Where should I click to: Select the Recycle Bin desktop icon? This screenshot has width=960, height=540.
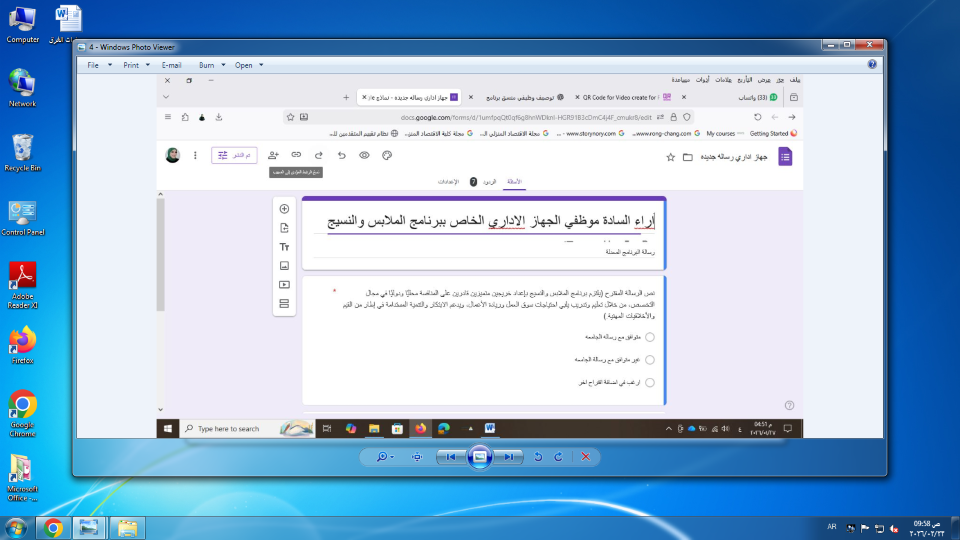coord(22,152)
